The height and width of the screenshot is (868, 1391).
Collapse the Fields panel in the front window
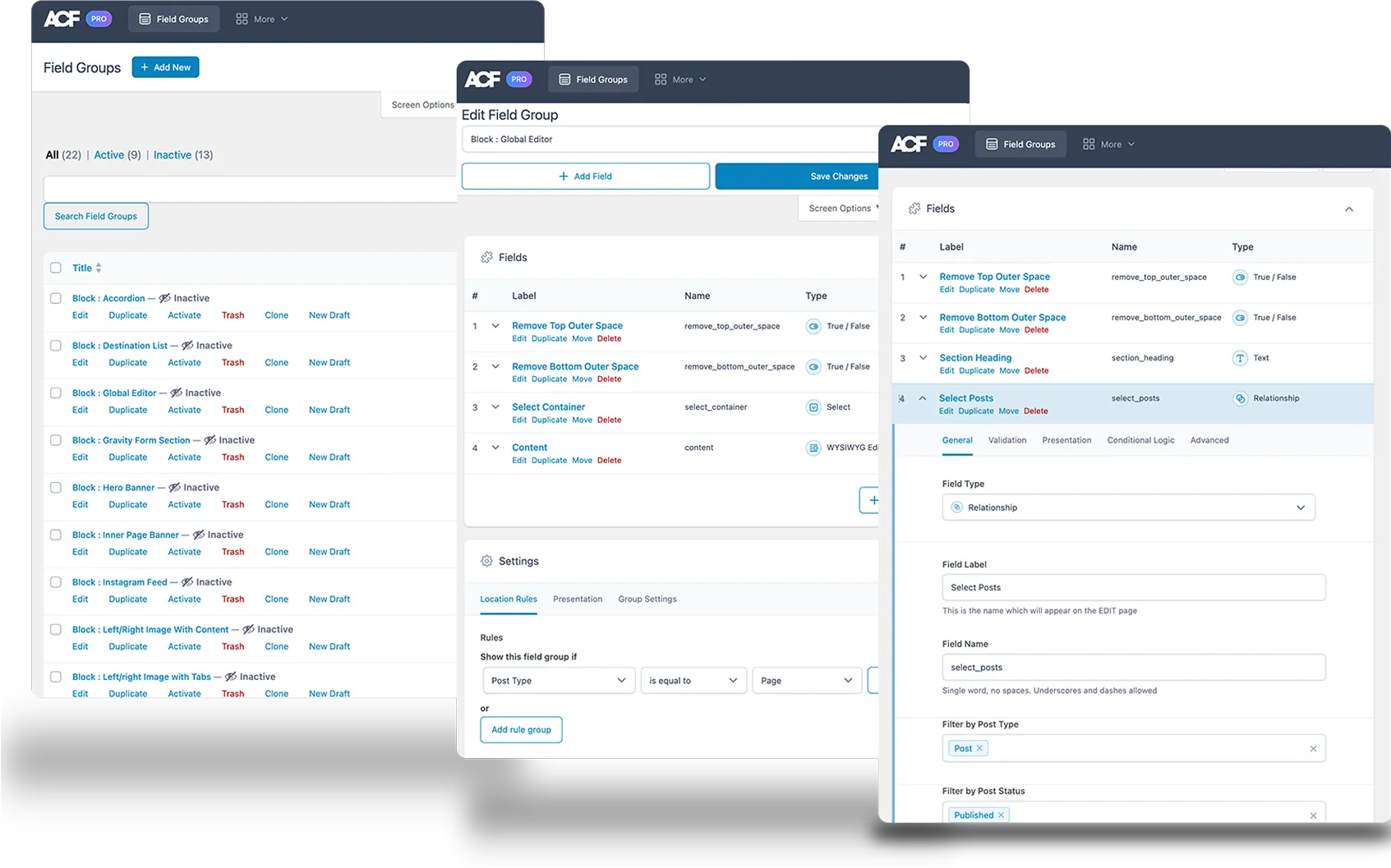click(1349, 209)
